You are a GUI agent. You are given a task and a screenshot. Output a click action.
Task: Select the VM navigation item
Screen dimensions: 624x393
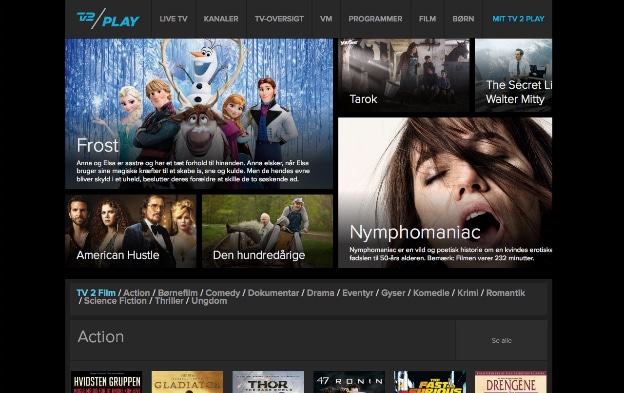pyautogui.click(x=326, y=19)
